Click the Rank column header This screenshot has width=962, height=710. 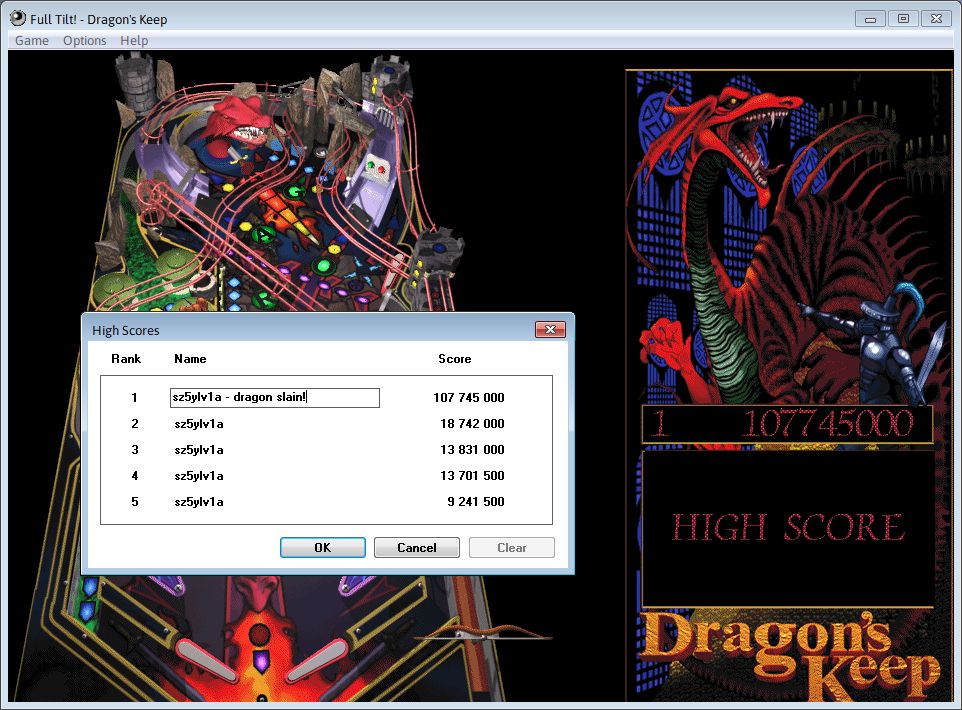[126, 359]
